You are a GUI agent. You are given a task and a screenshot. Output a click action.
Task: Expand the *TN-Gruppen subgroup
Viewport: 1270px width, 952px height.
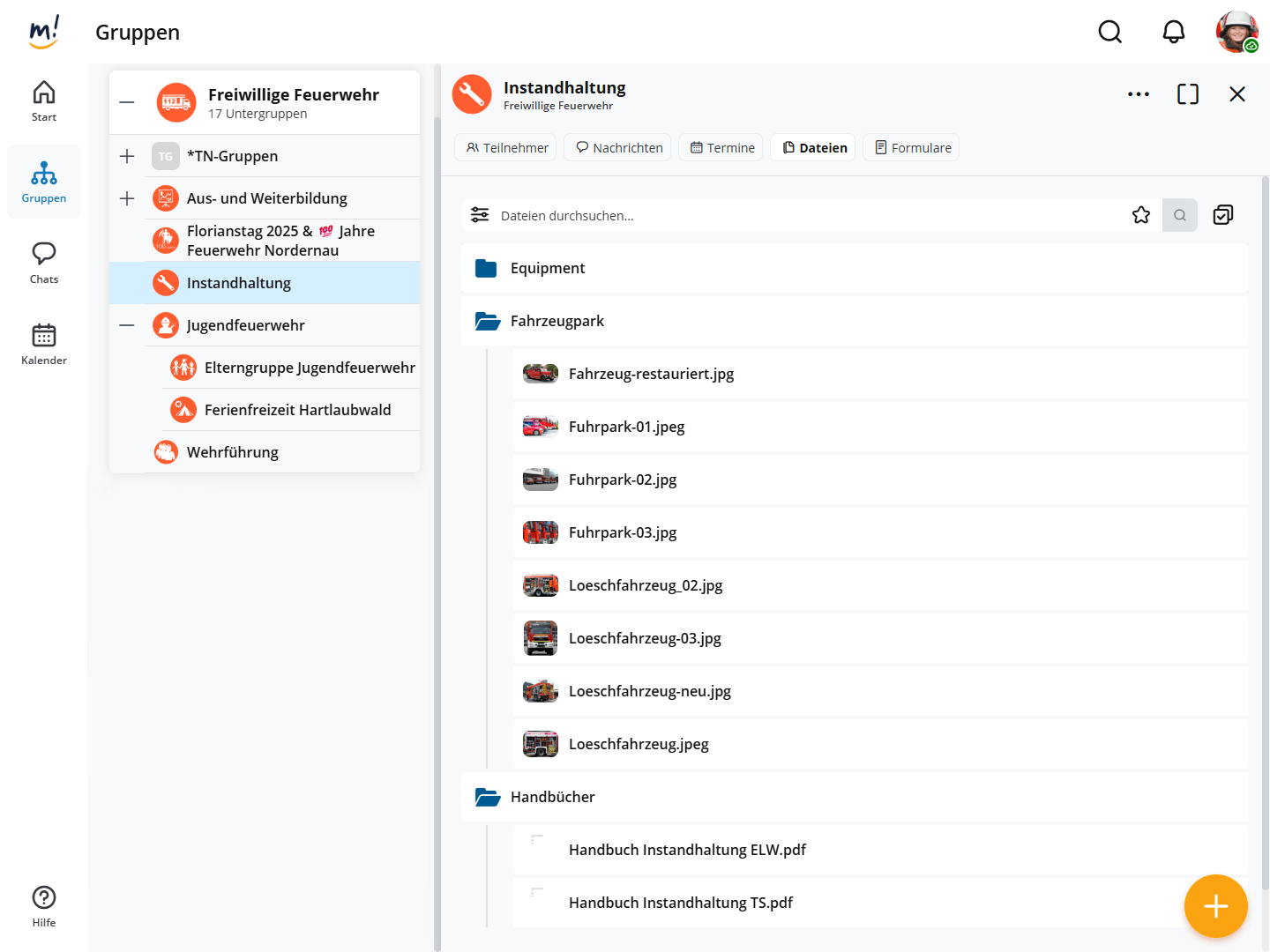(x=127, y=156)
